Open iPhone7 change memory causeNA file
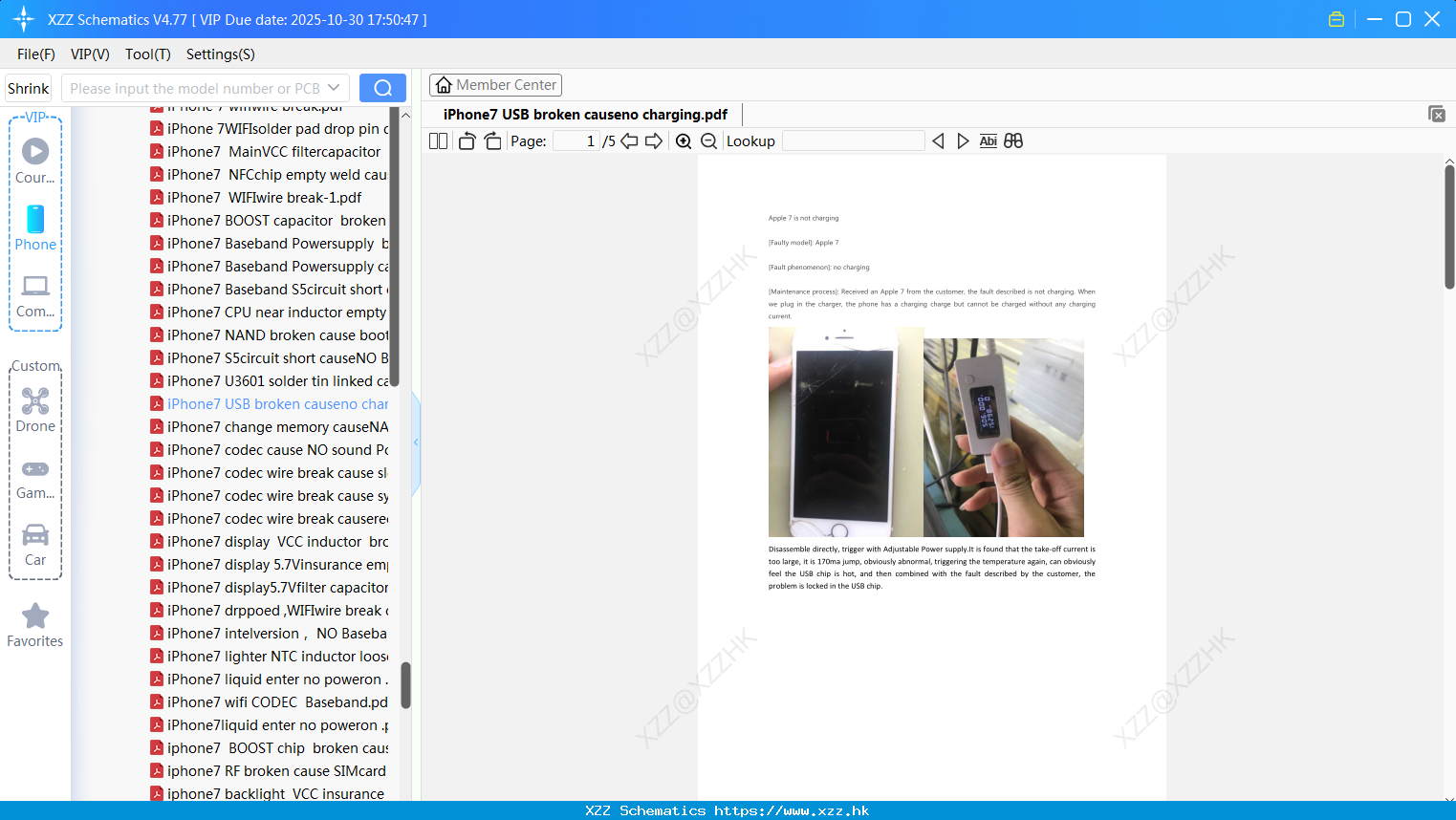The width and height of the screenshot is (1456, 820). point(269,426)
